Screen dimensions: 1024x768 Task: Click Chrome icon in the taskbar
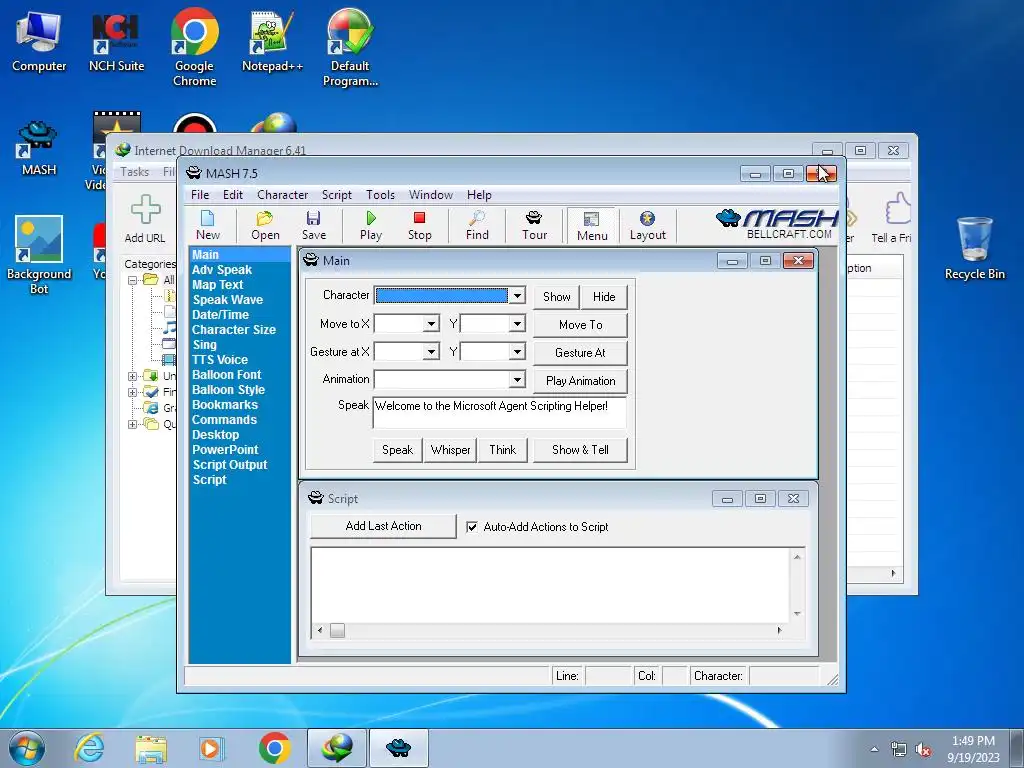point(274,748)
